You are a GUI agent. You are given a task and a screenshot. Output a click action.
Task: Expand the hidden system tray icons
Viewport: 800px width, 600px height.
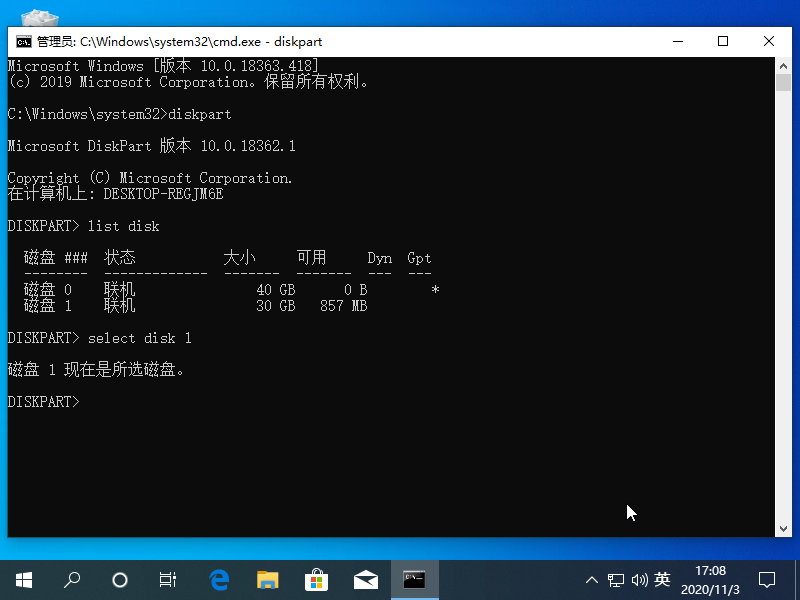592,580
